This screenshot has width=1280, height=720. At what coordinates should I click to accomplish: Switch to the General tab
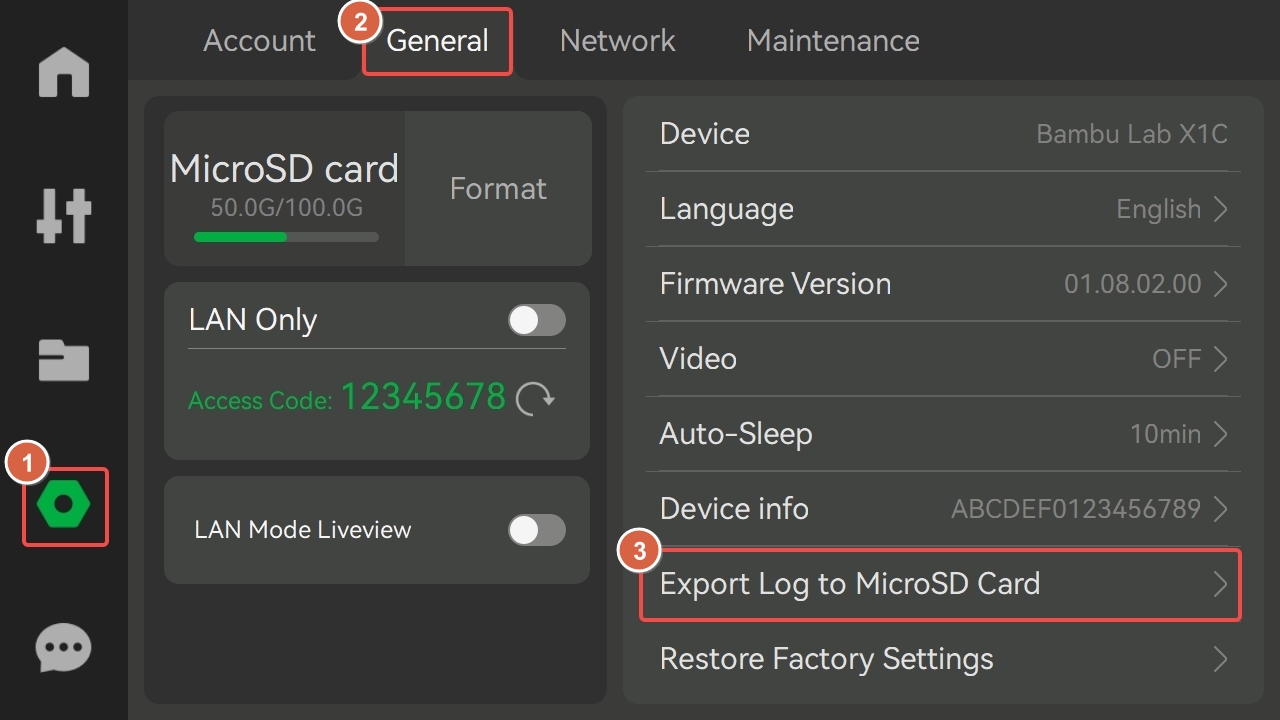coord(438,41)
